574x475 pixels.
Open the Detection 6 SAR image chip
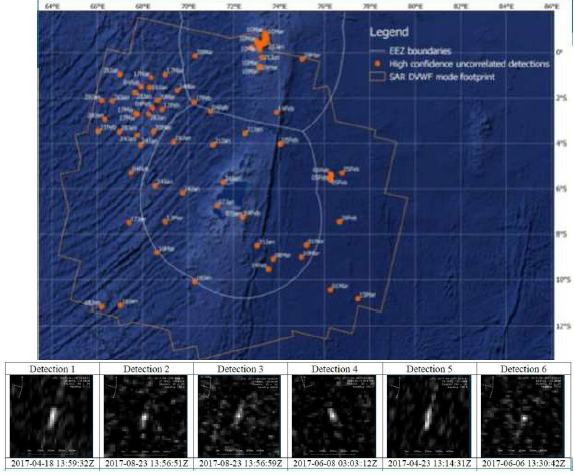pos(523,415)
